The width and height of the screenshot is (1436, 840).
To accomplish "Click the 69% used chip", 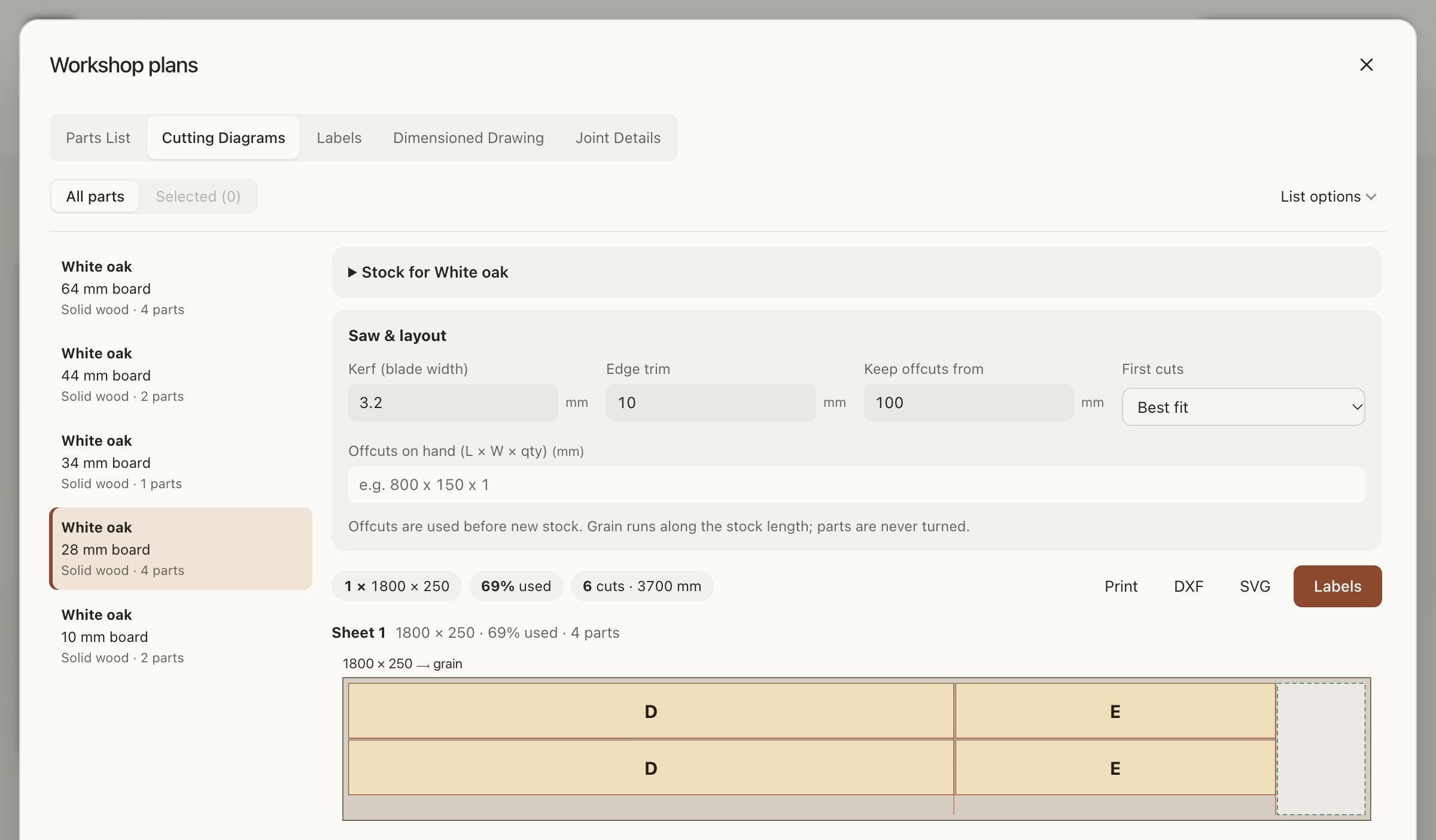I will [x=516, y=586].
